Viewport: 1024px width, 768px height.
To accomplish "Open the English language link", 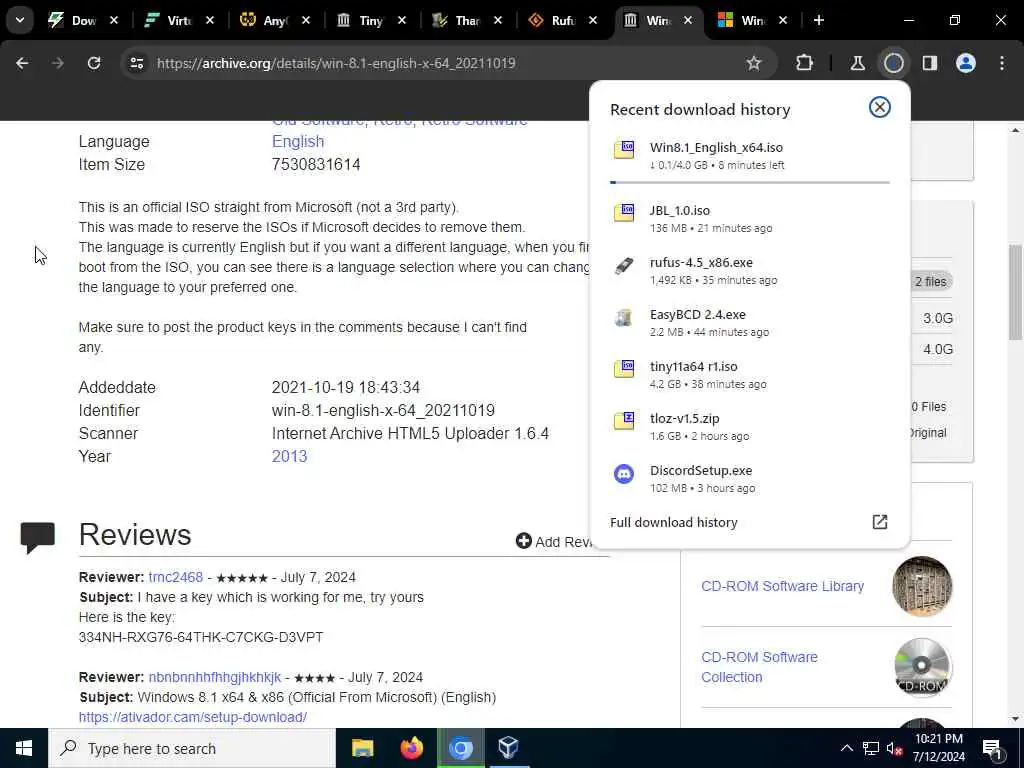I will (x=298, y=142).
